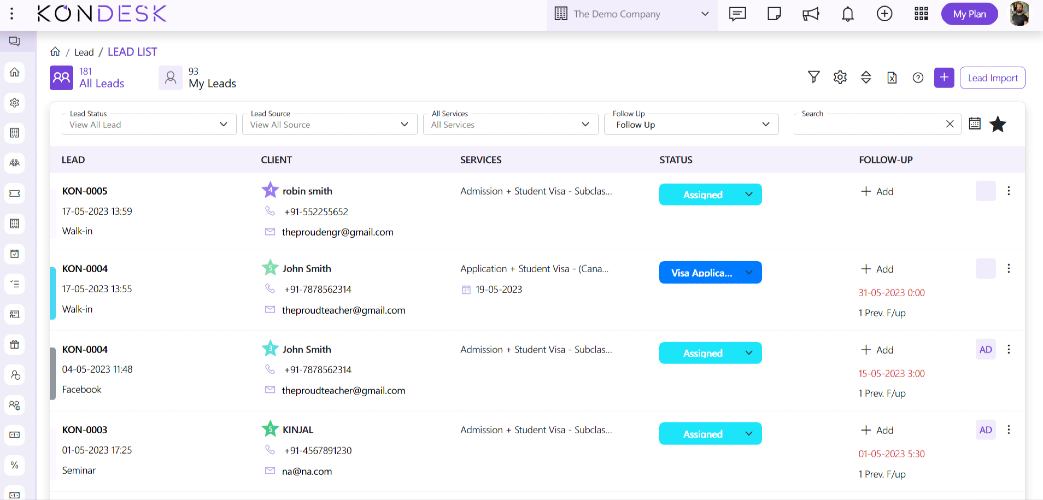Click the cyan color bar on KON-0004
The height and width of the screenshot is (500, 1043).
(52, 293)
